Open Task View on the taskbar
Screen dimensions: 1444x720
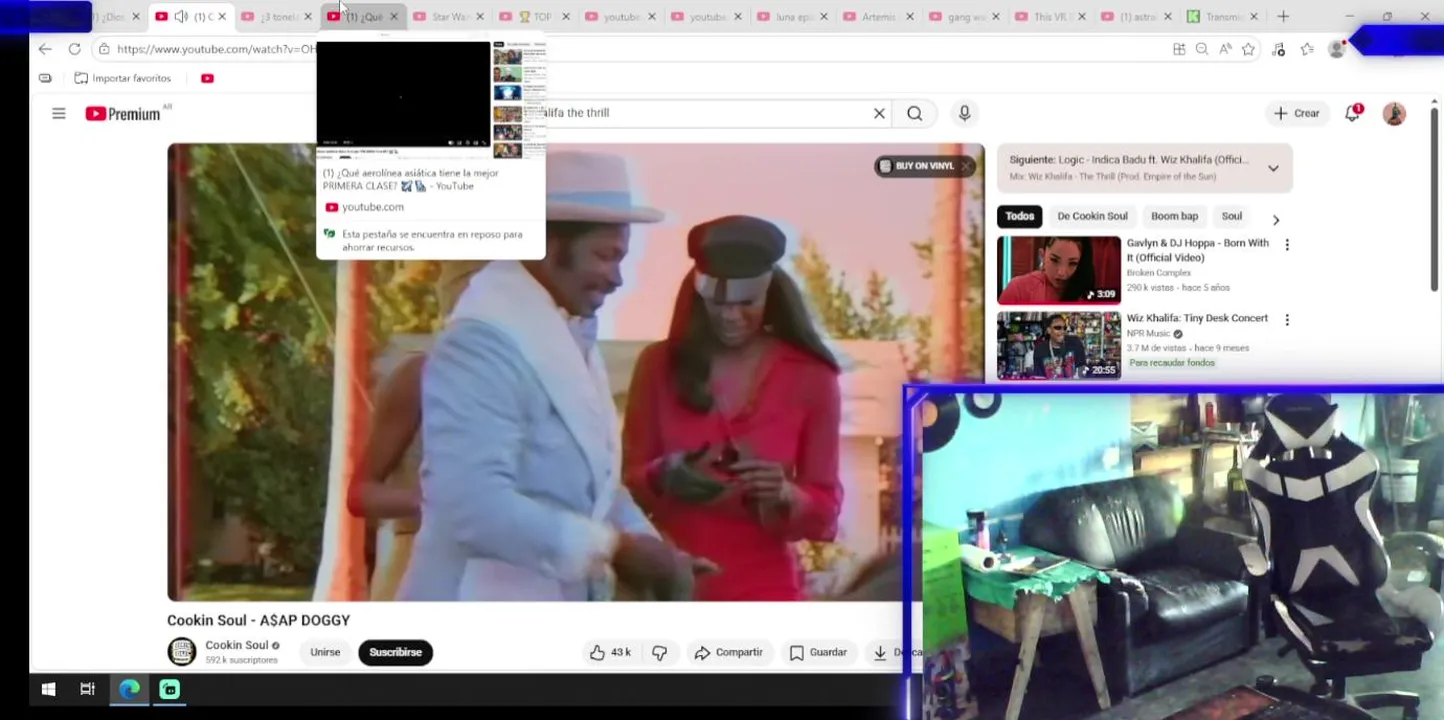tap(87, 689)
